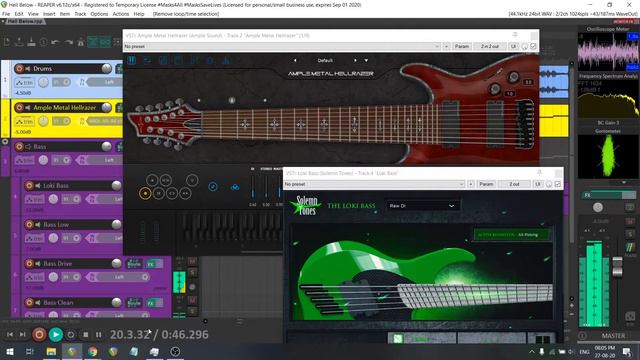This screenshot has height=360, width=640.
Task: Open the Drums track envelope trim button
Action: pos(24,82)
